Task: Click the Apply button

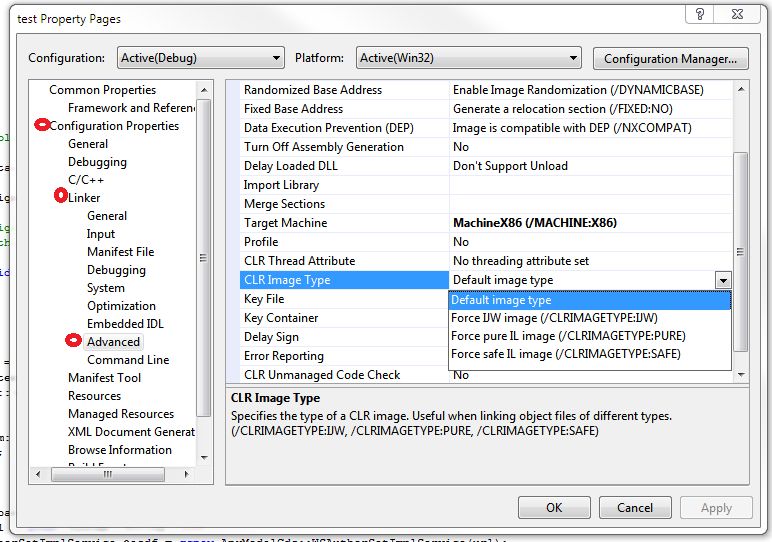Action: [x=716, y=508]
